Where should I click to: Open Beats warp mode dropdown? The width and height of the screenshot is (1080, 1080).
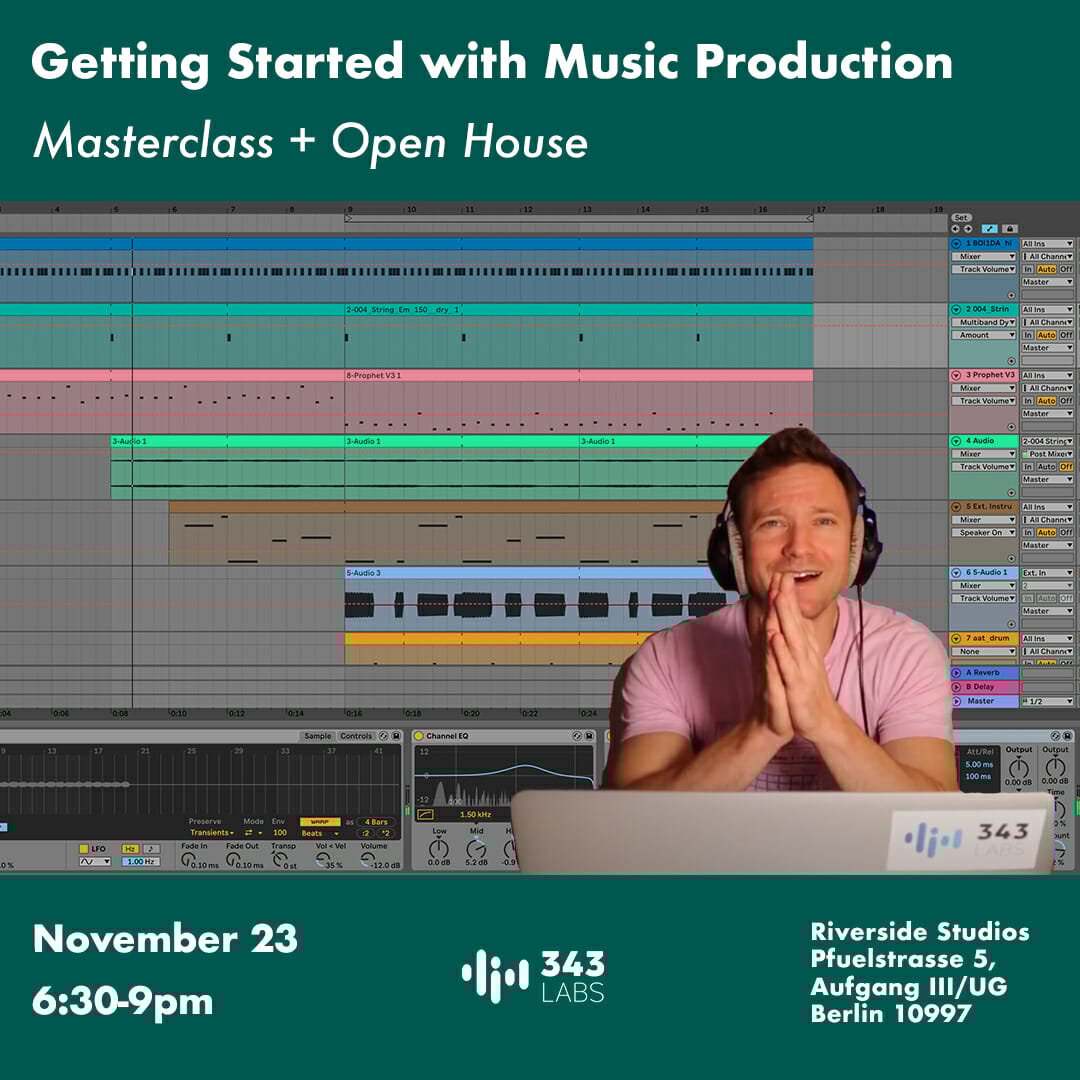tap(320, 833)
